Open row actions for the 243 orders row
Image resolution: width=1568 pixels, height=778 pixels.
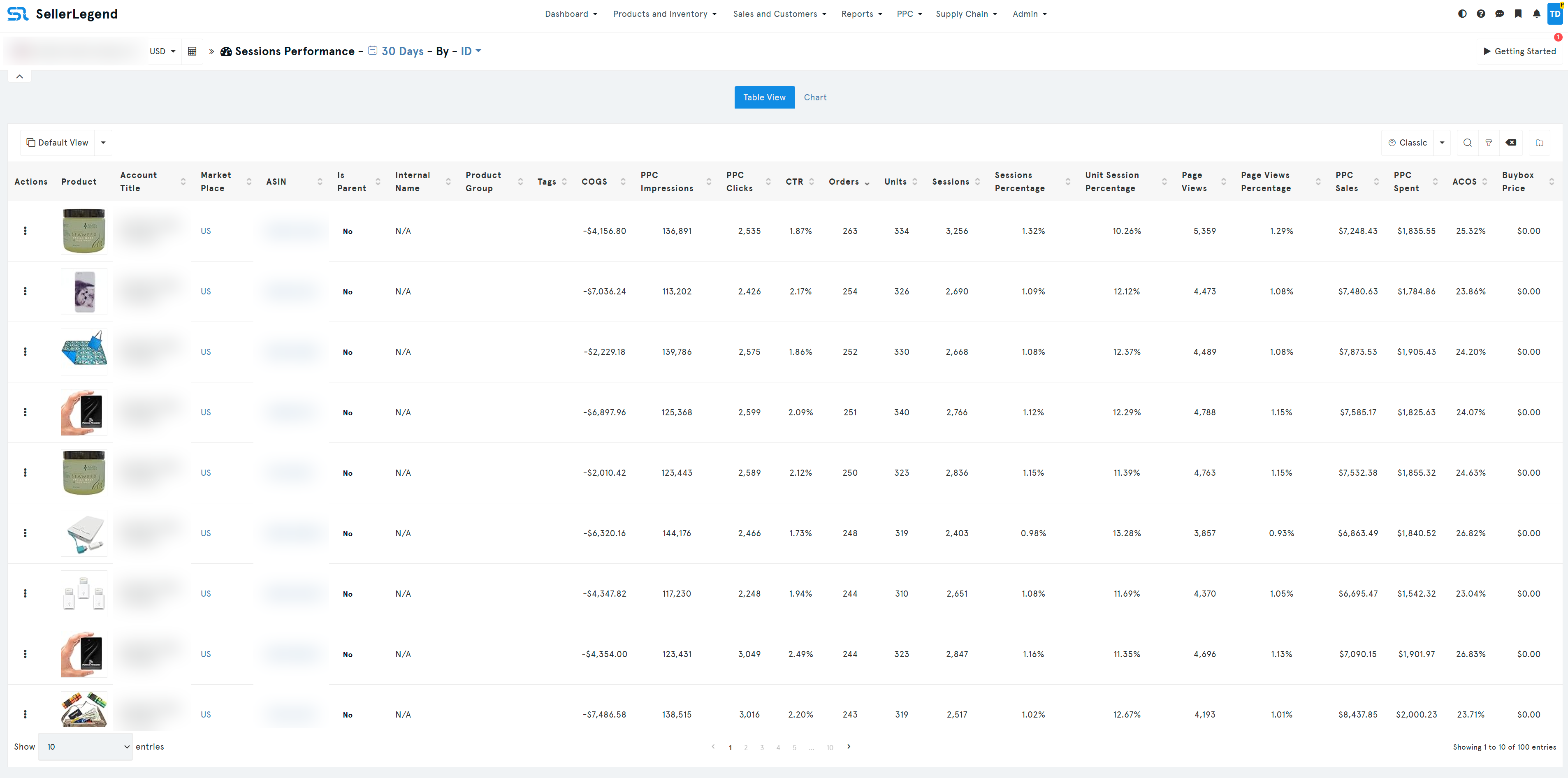[25, 714]
